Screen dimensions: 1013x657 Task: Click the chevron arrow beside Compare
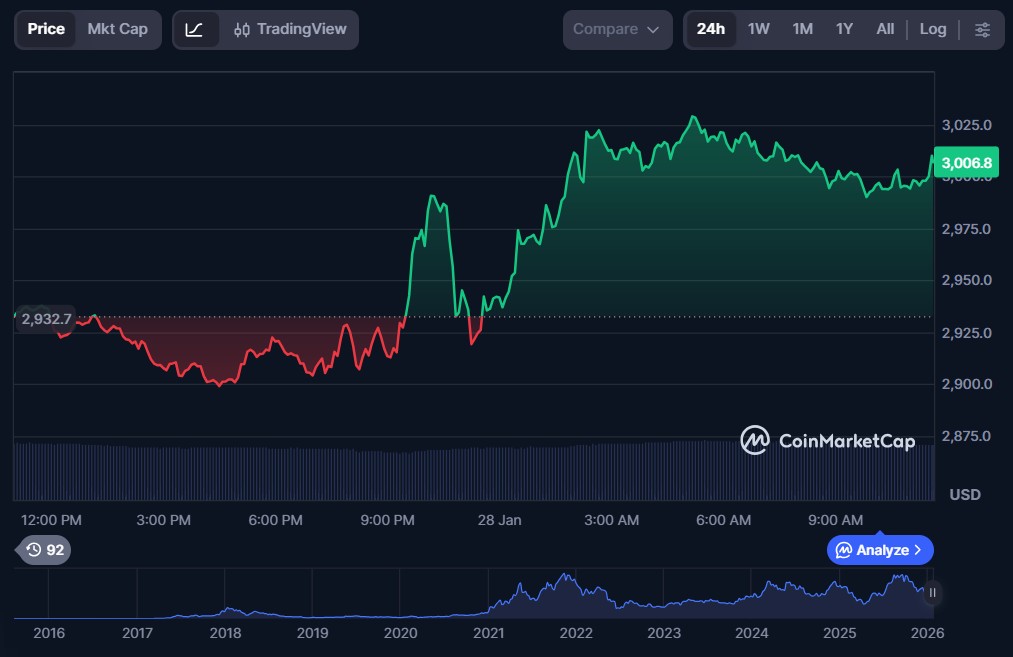653,30
